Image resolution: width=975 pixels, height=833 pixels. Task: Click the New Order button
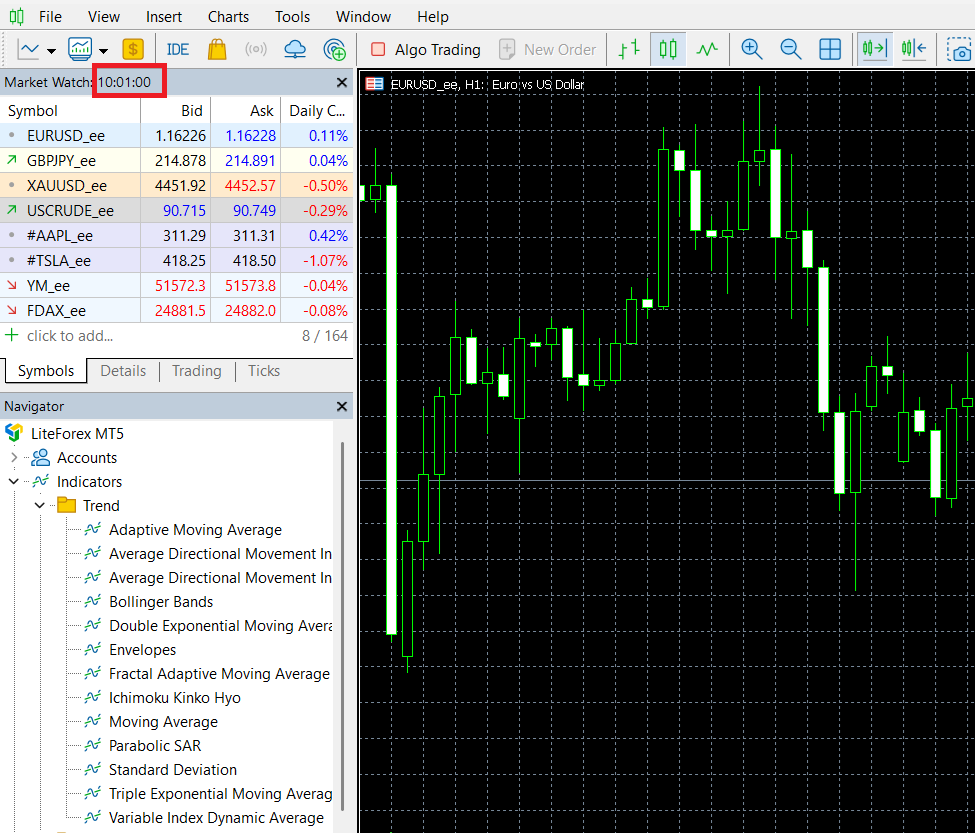(547, 50)
